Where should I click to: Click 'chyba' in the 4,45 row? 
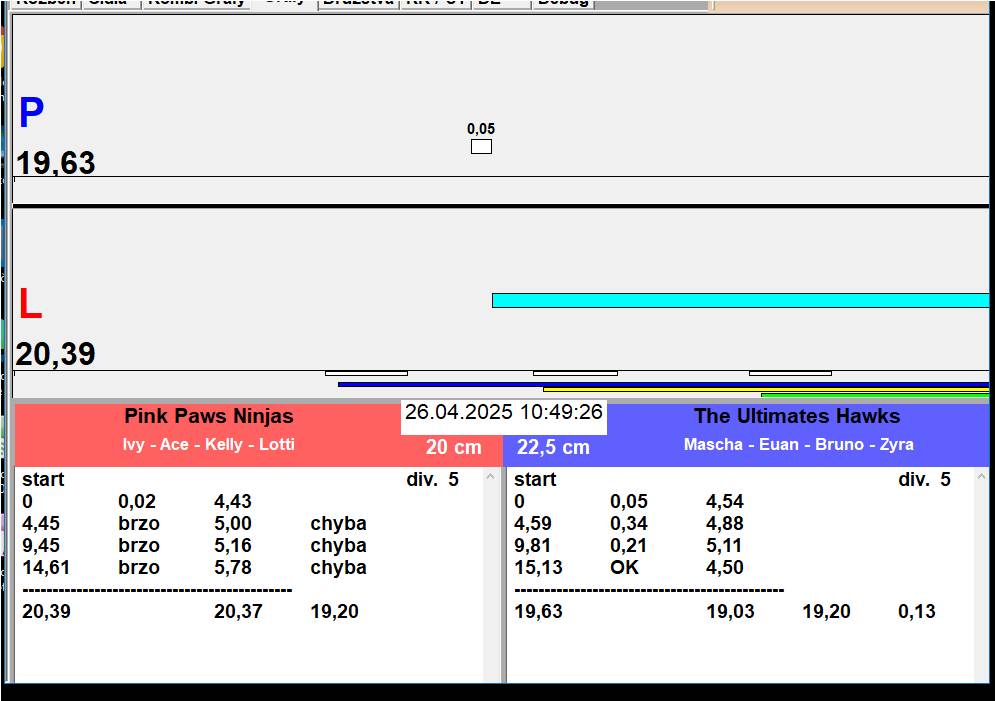click(338, 524)
